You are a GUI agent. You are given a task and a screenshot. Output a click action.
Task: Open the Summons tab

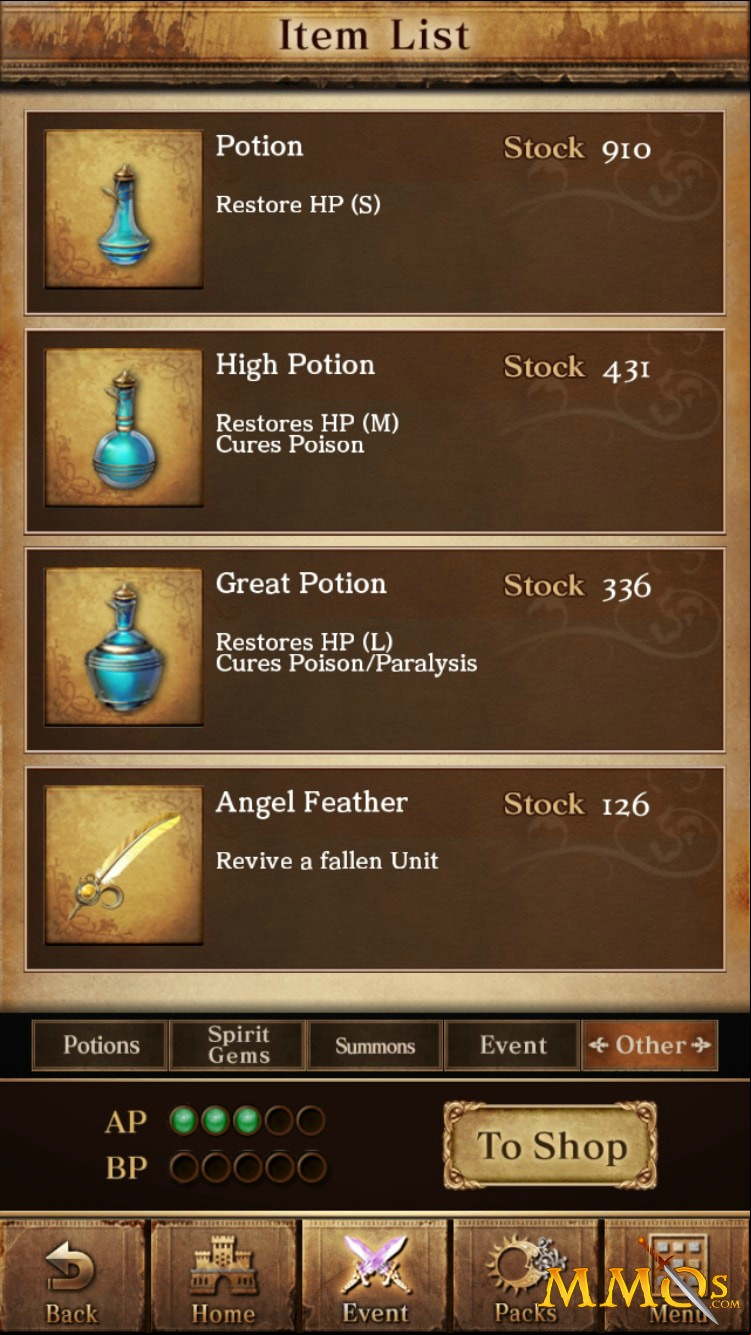pos(375,1046)
